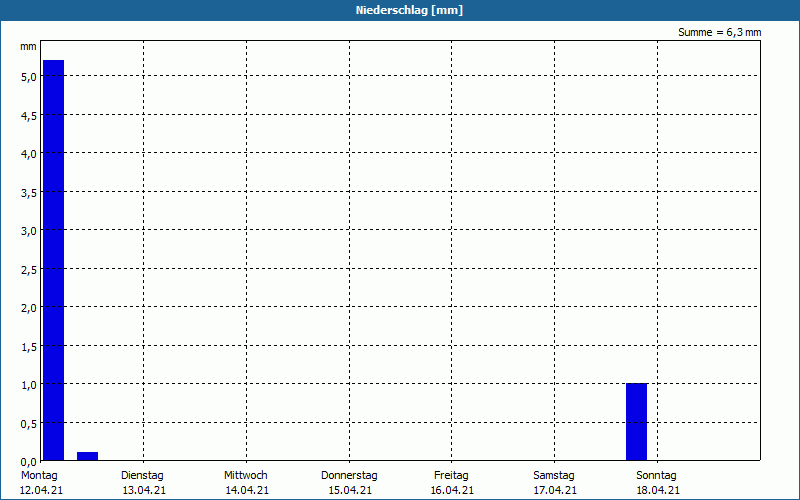Select the Donnerstag day label
The width and height of the screenshot is (800, 500).
point(349,475)
